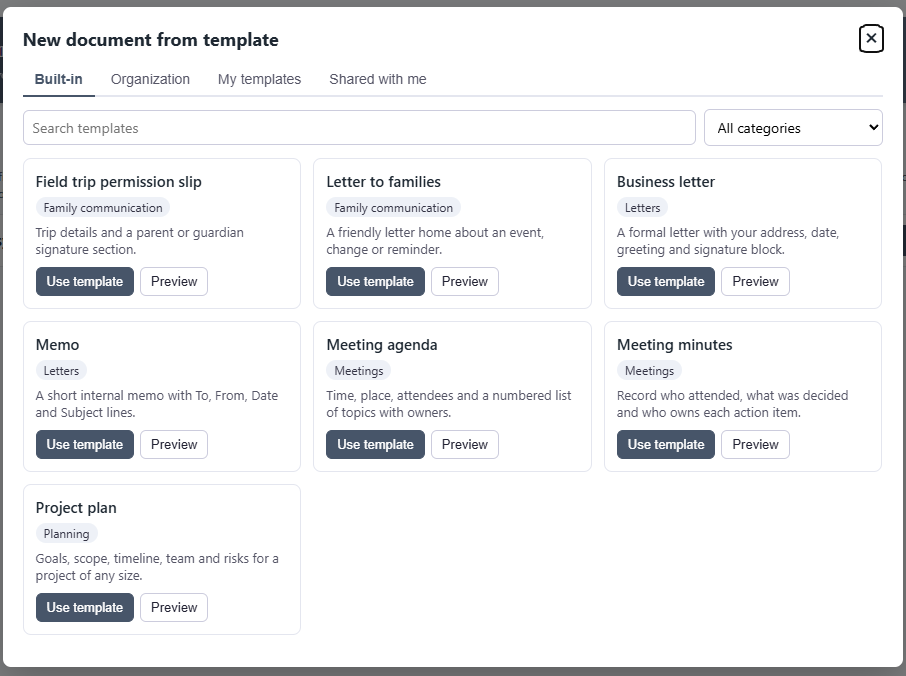Viewport: 906px width, 676px height.
Task: Click the Planning tag on Project plan card
Action: (x=66, y=533)
